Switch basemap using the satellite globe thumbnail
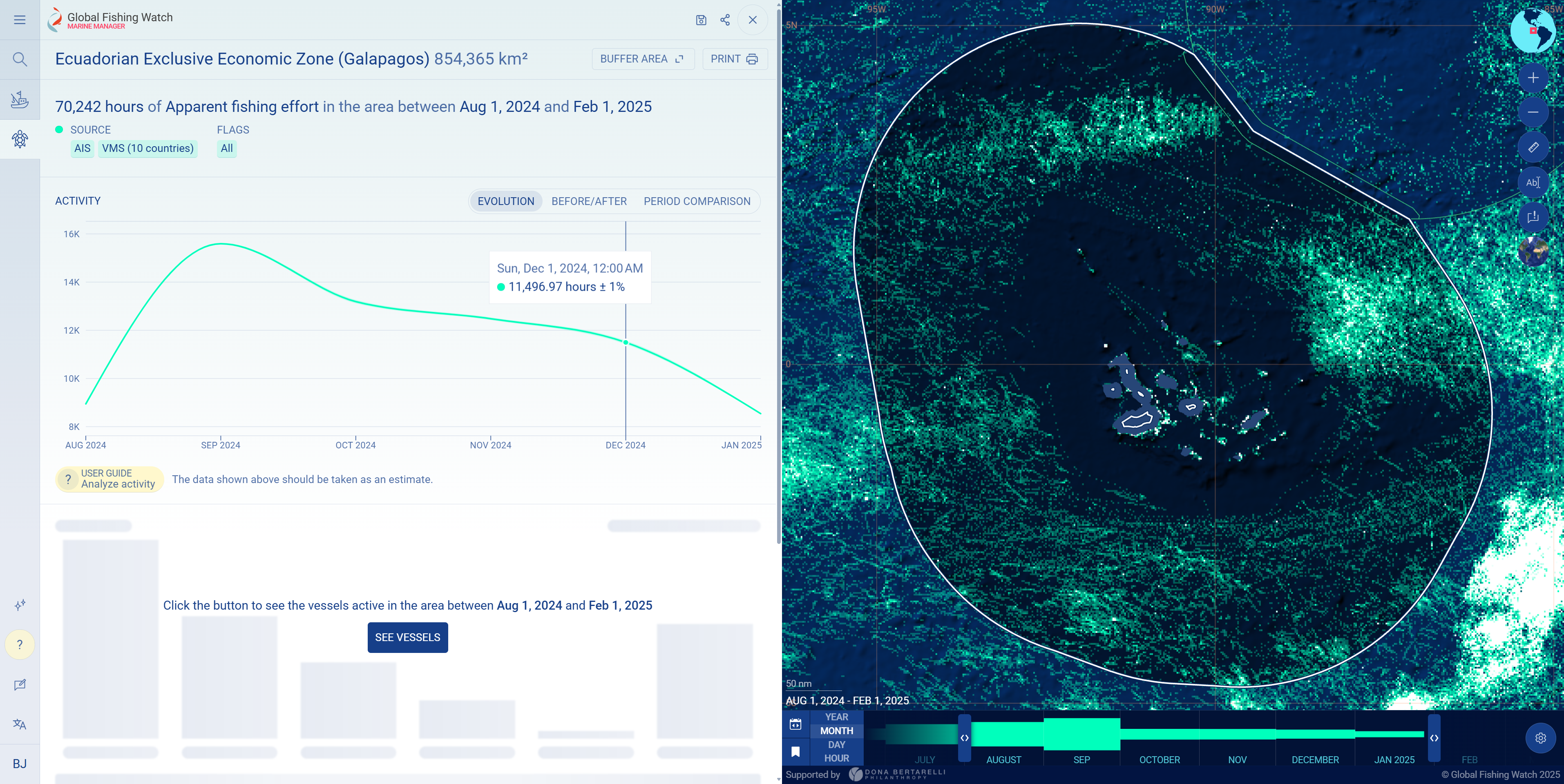Viewport: 1564px width, 784px height. pos(1533,251)
